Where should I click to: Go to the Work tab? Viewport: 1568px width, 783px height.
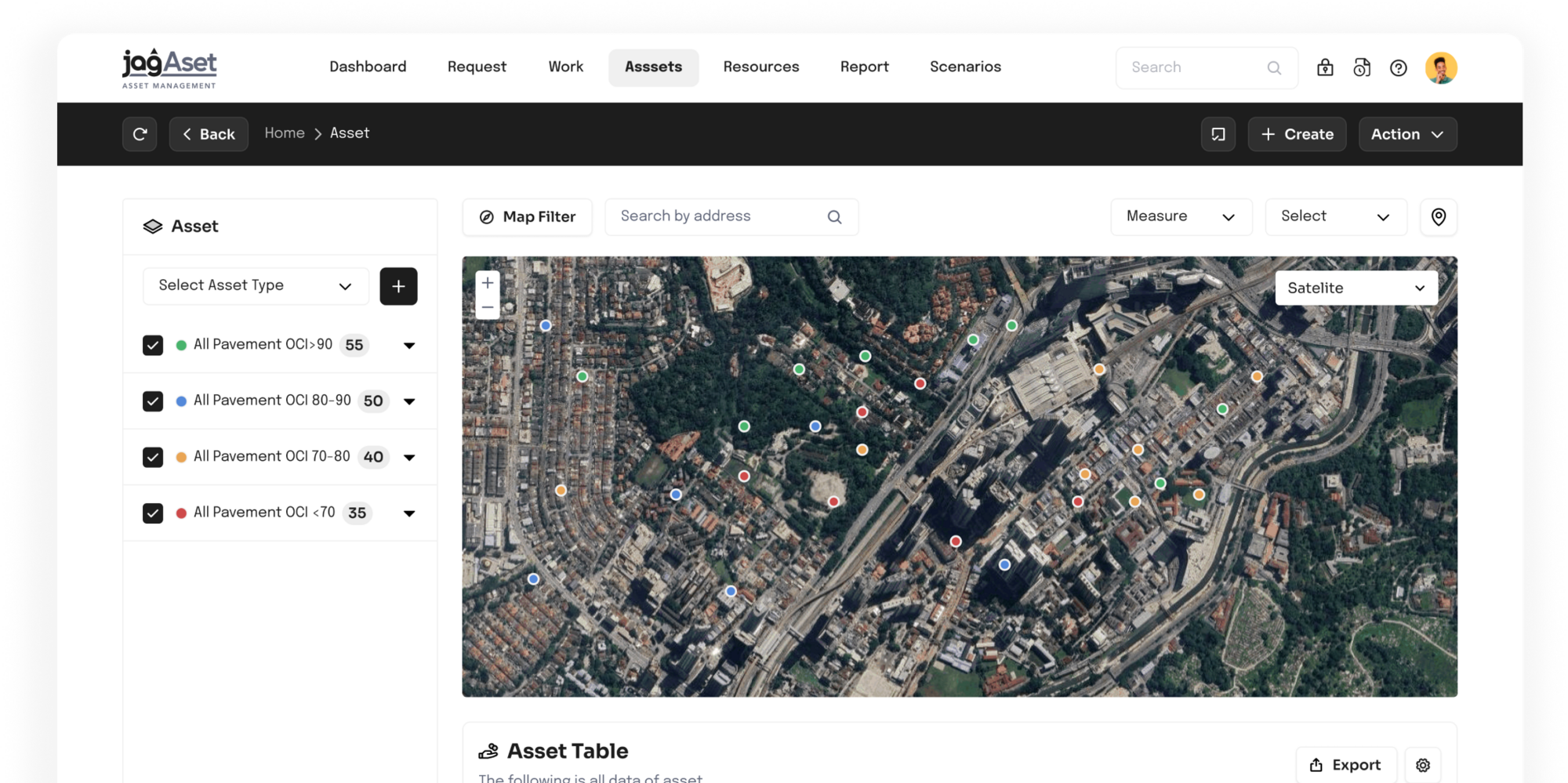(566, 67)
